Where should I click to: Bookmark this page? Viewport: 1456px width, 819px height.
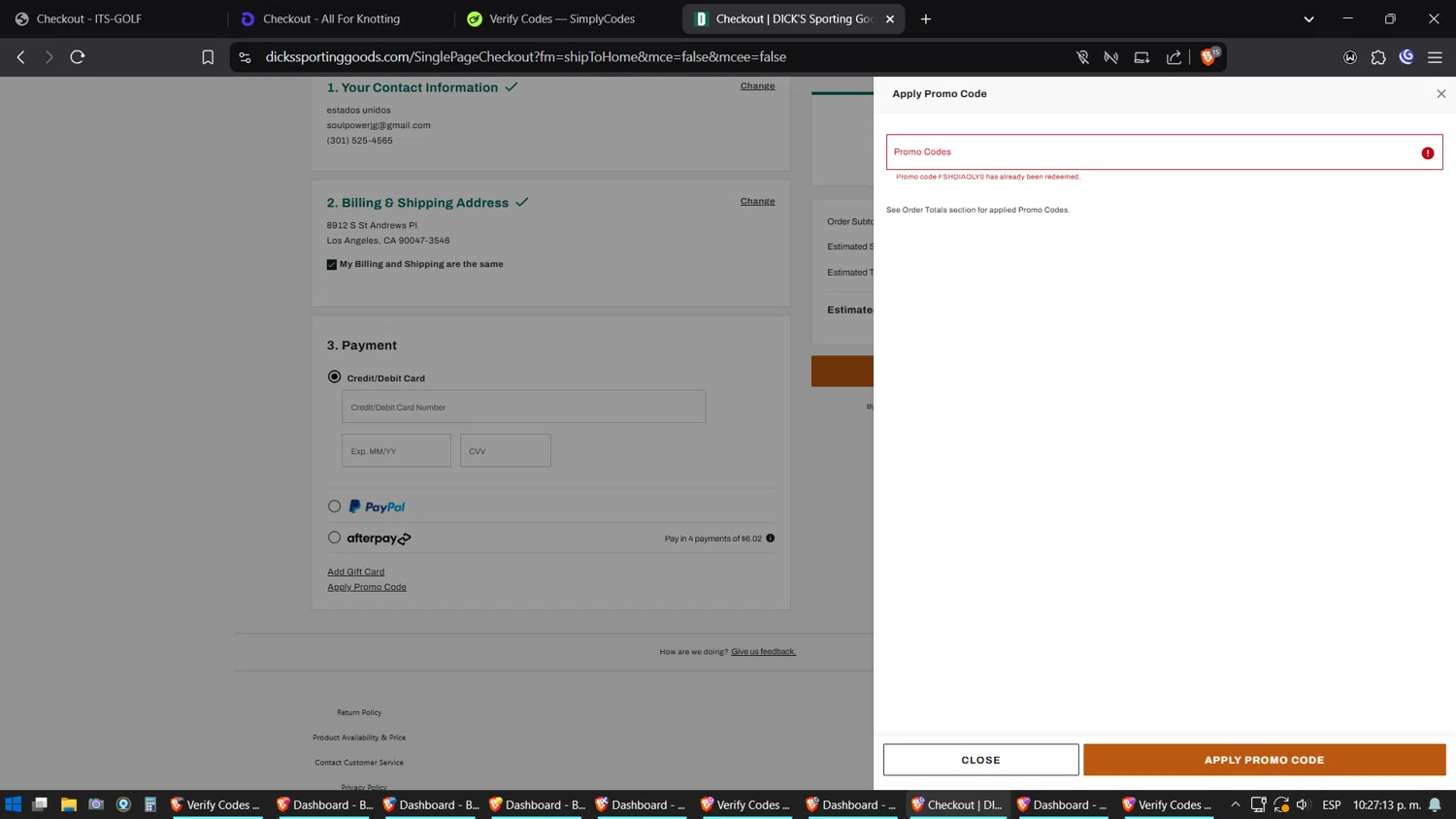pos(208,57)
